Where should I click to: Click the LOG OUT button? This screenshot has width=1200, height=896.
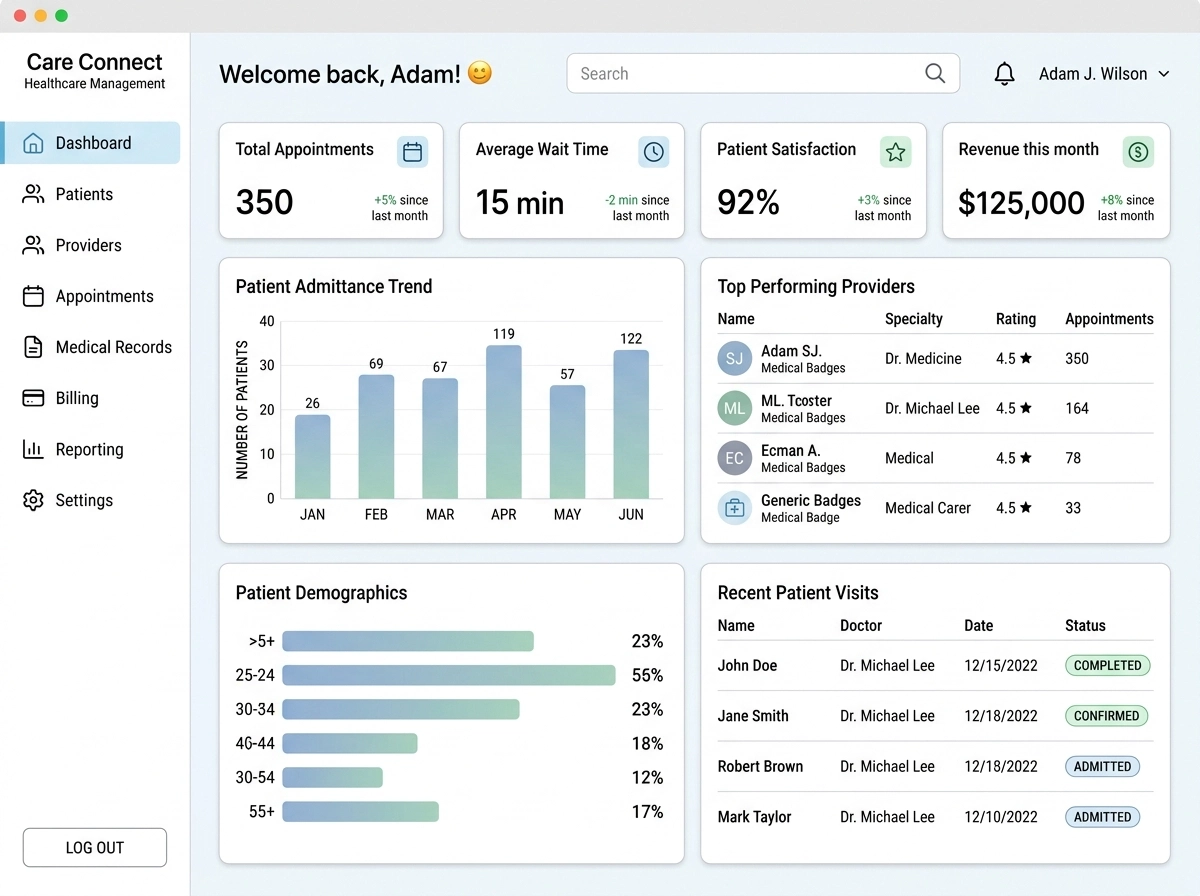point(95,847)
